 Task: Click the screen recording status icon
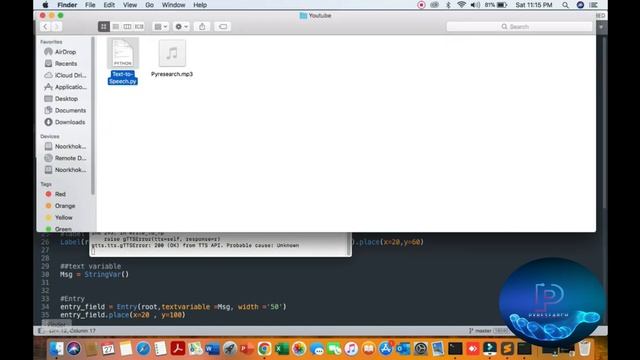click(421, 5)
